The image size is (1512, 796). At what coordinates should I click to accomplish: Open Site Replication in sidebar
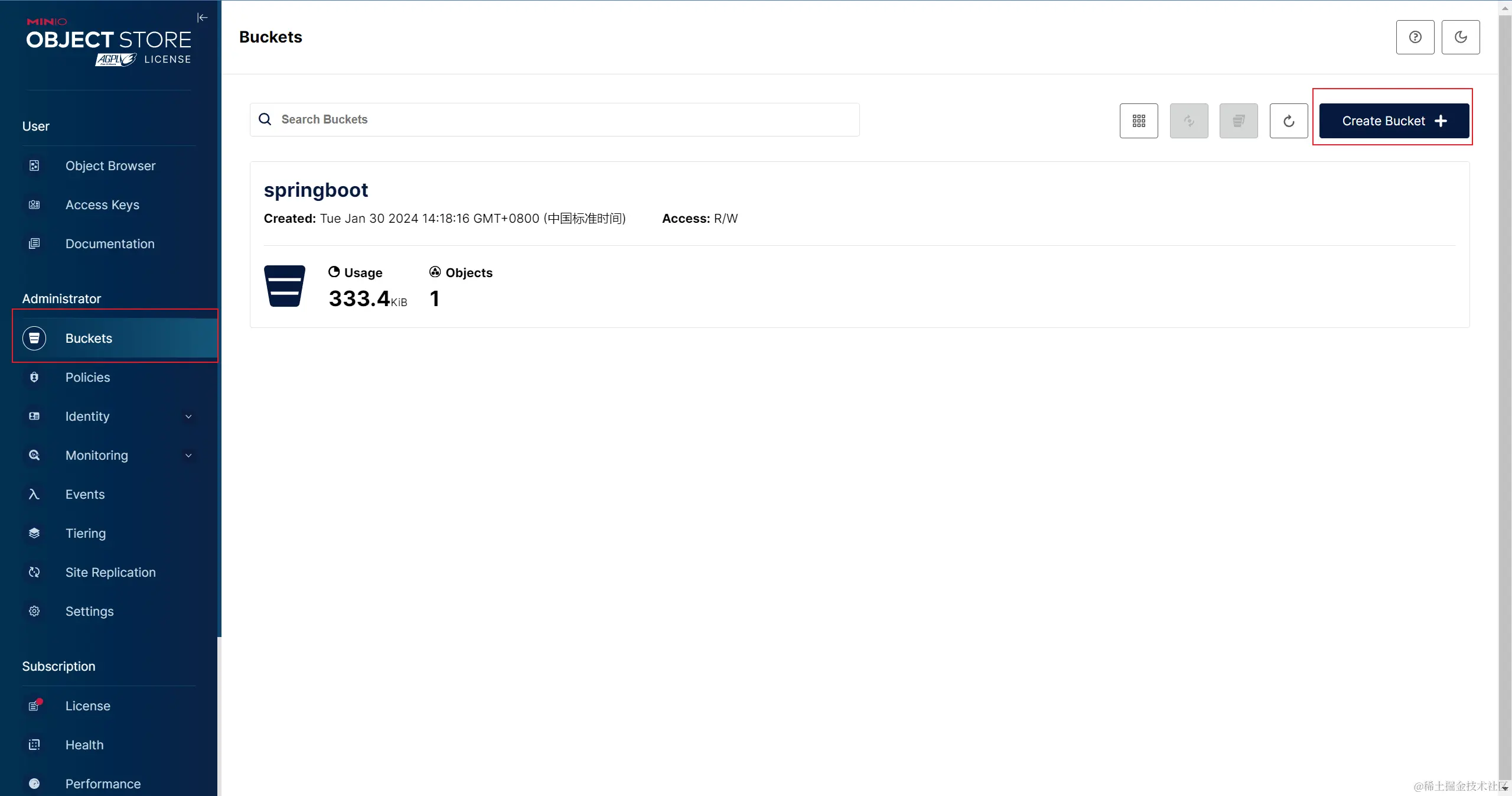coord(110,573)
